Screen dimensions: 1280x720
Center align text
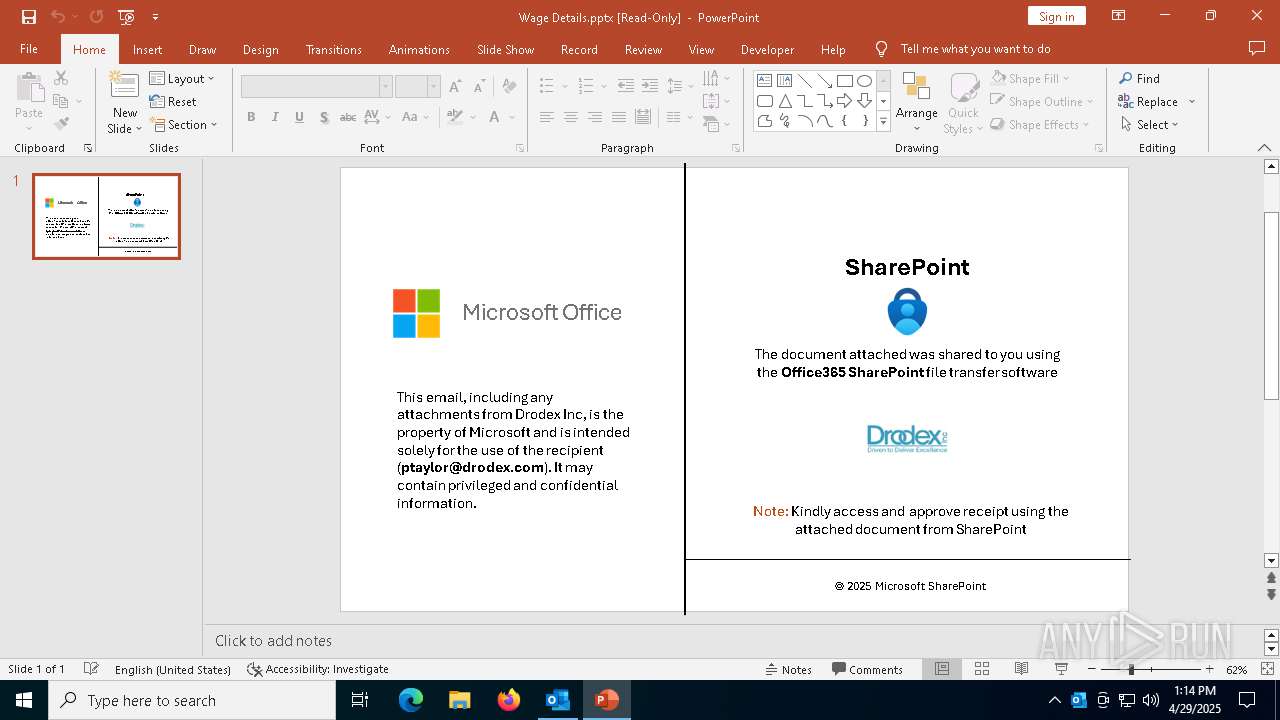pos(571,117)
